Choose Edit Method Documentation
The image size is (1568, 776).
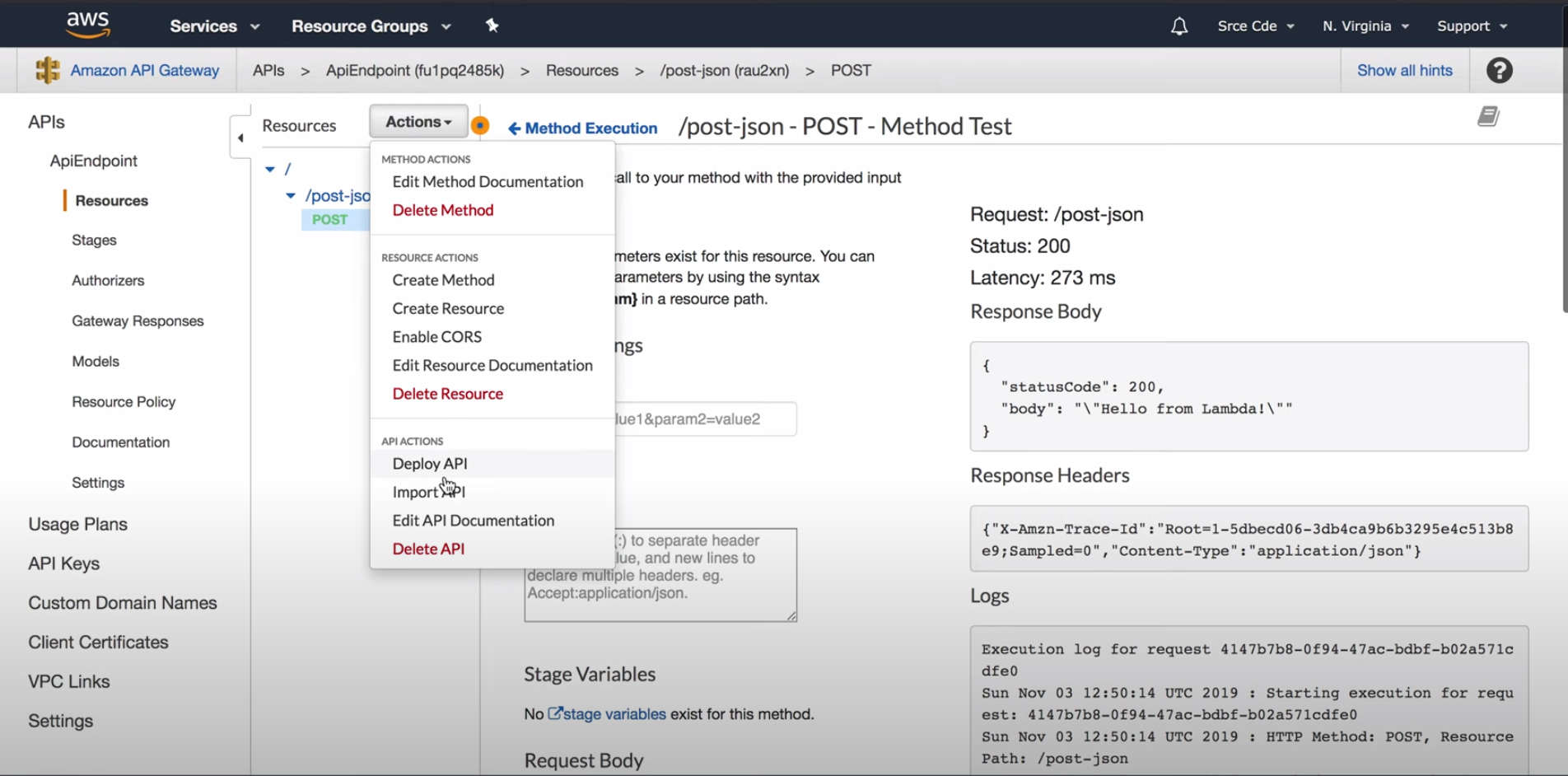click(488, 182)
